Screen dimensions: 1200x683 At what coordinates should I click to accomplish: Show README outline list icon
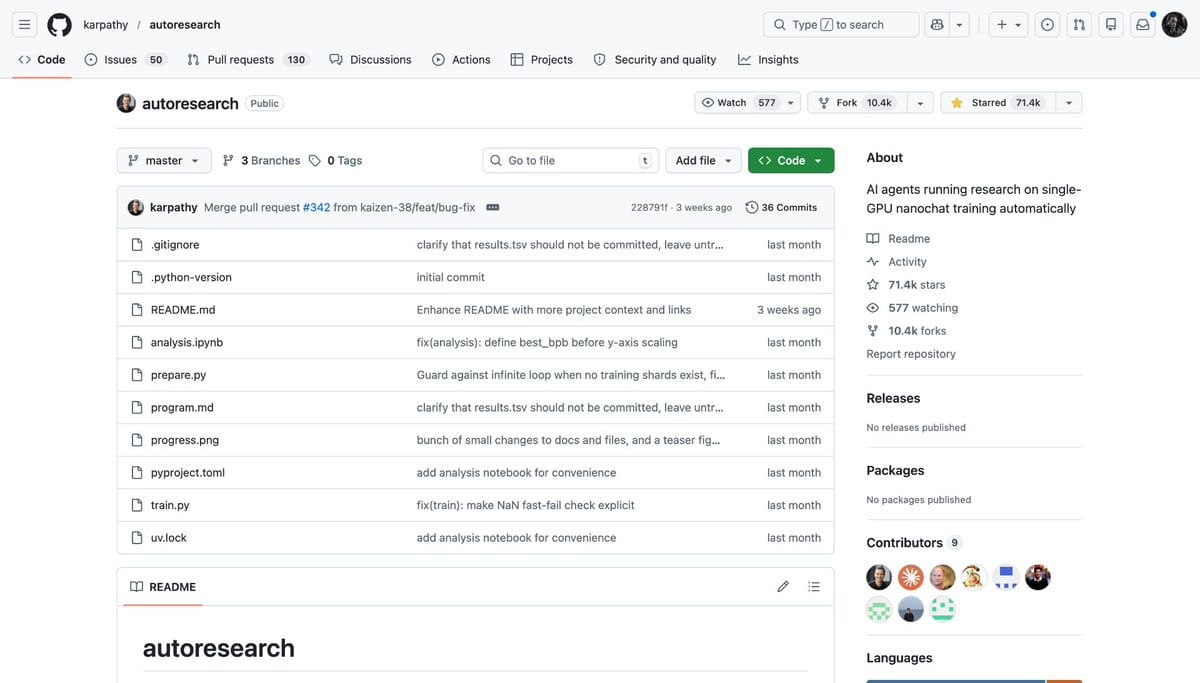pyautogui.click(x=814, y=587)
